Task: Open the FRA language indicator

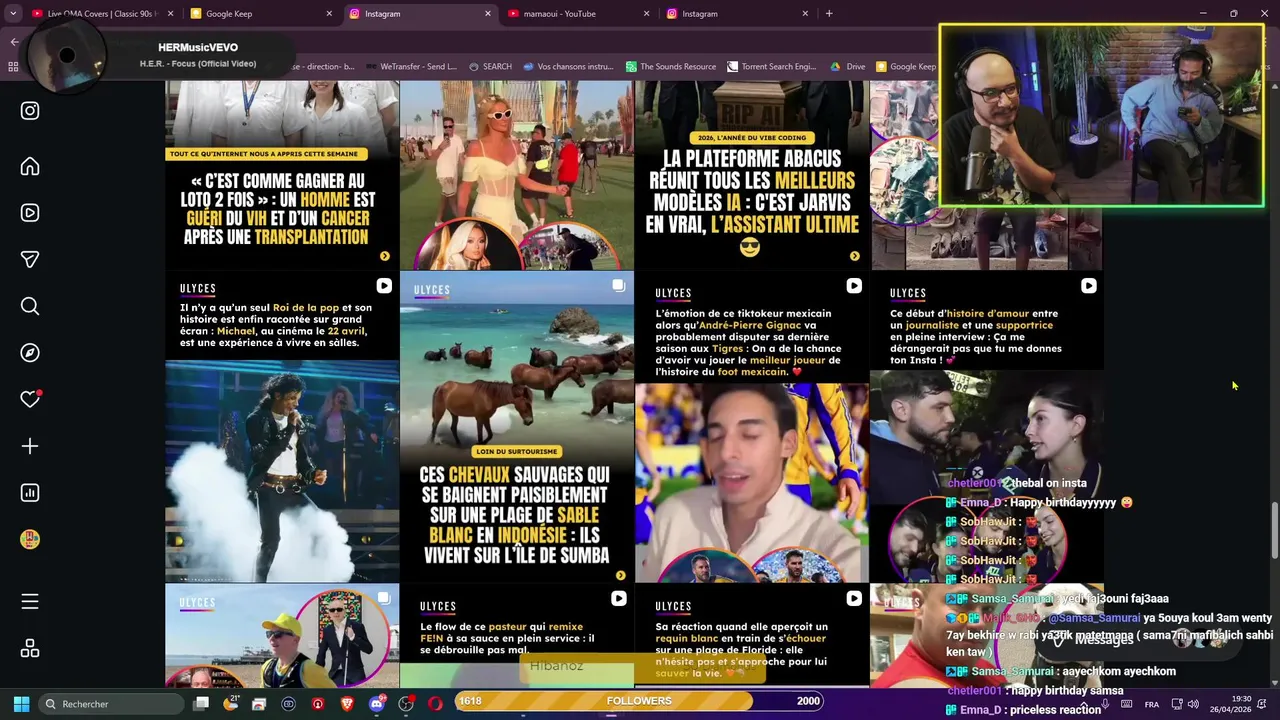Action: (1152, 704)
